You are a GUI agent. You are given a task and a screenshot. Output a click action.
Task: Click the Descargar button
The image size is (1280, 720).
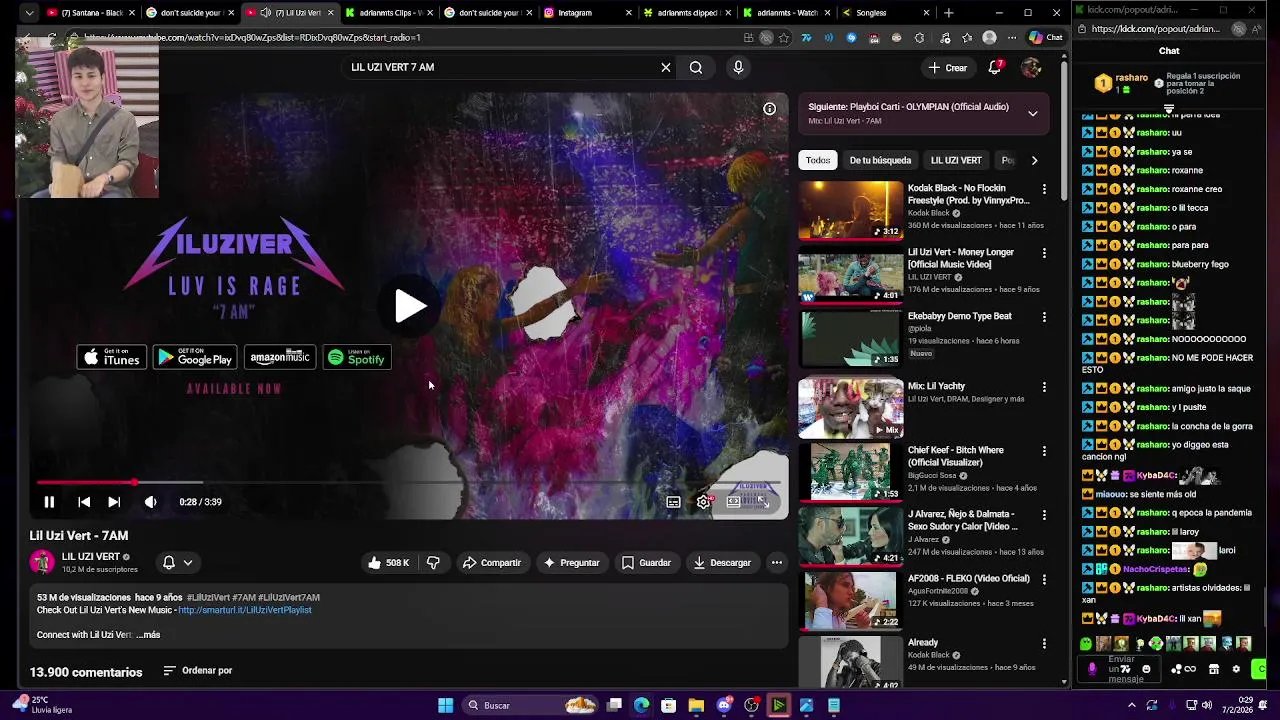[x=722, y=563]
